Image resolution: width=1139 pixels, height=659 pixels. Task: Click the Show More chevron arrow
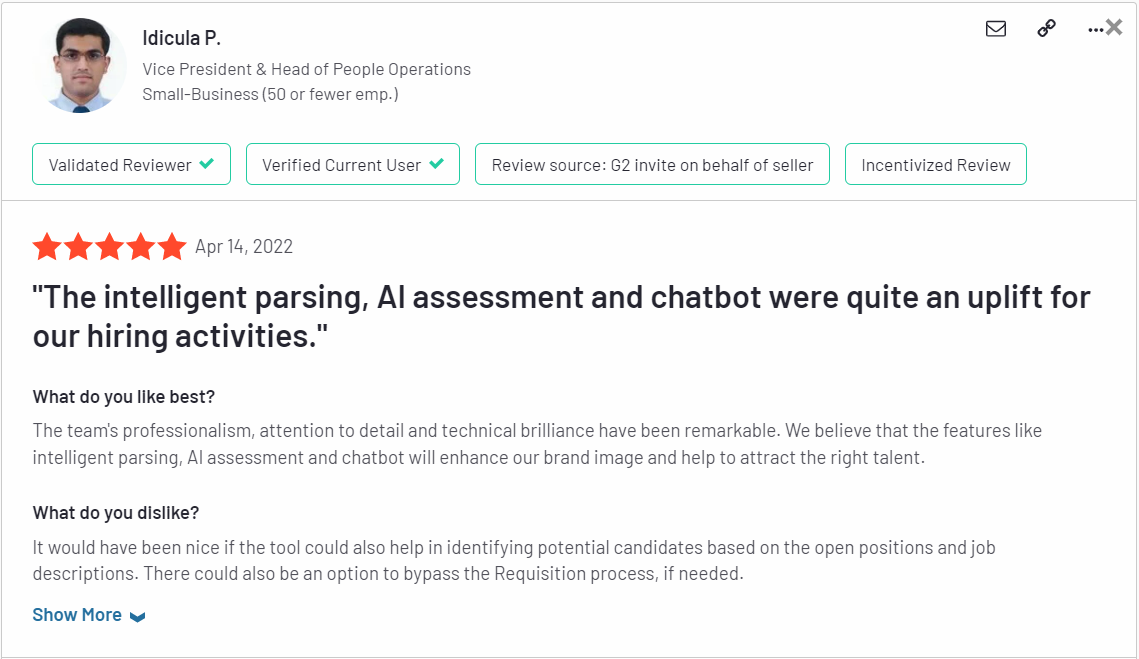[x=137, y=616]
